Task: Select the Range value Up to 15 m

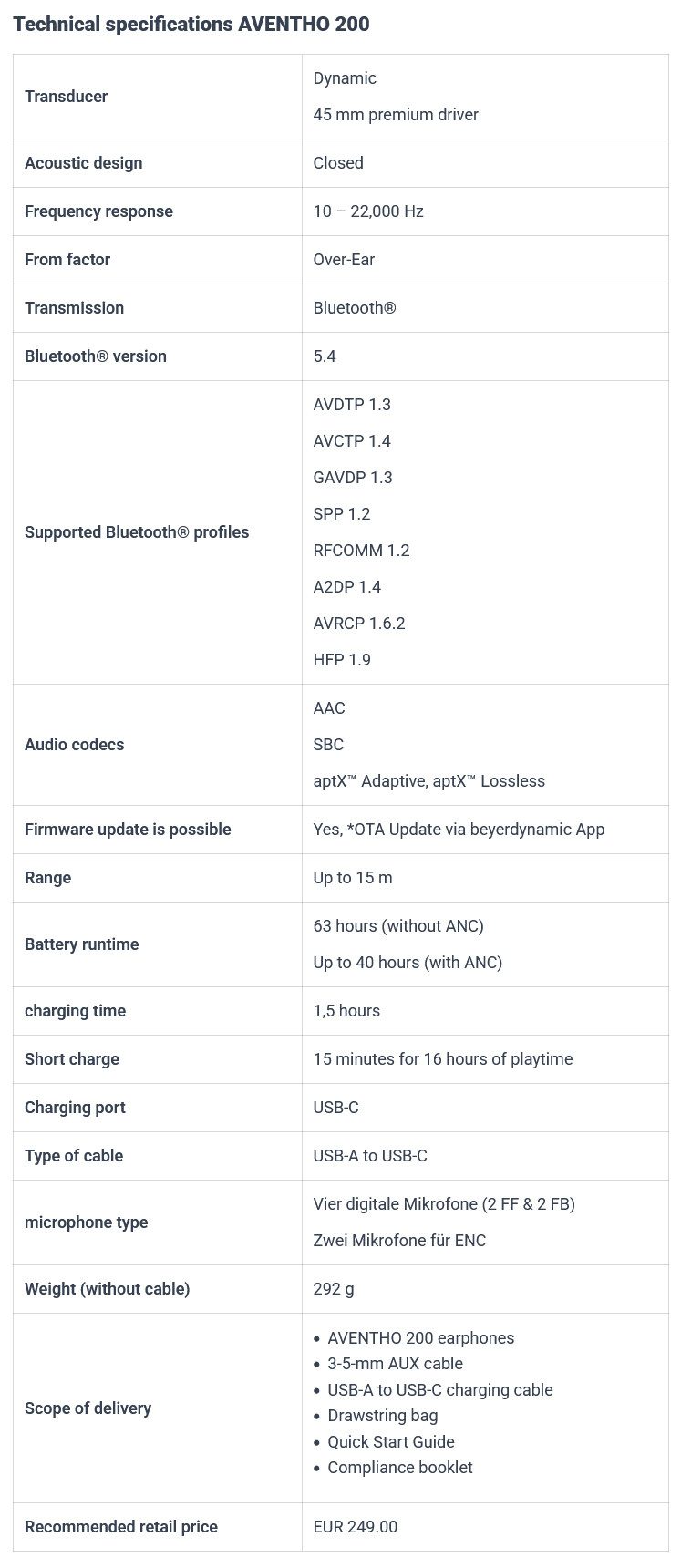Action: click(353, 878)
